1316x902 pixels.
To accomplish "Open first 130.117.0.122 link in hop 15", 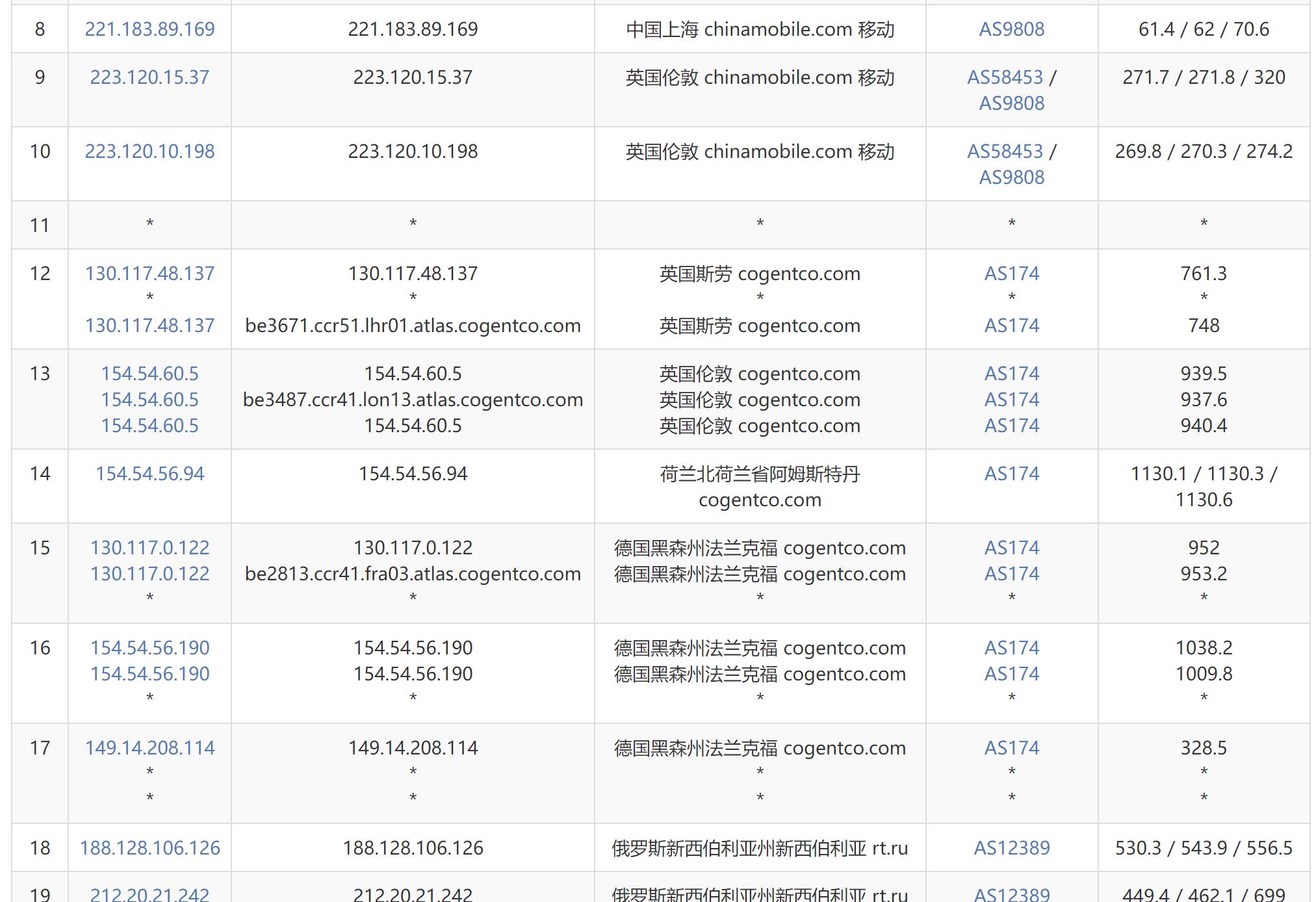I will coord(149,548).
